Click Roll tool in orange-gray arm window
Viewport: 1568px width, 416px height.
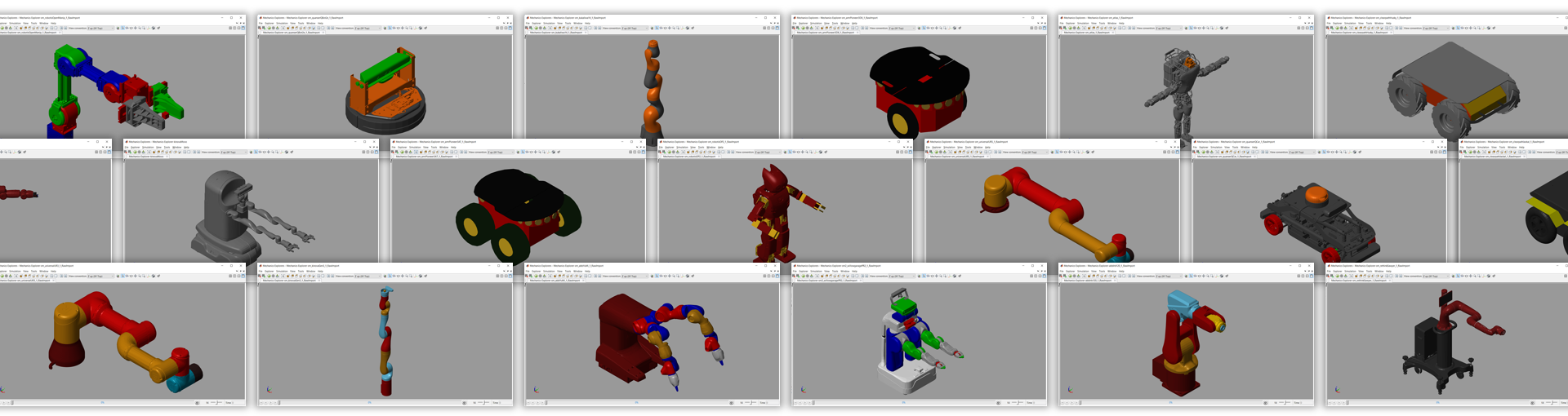pos(665,28)
